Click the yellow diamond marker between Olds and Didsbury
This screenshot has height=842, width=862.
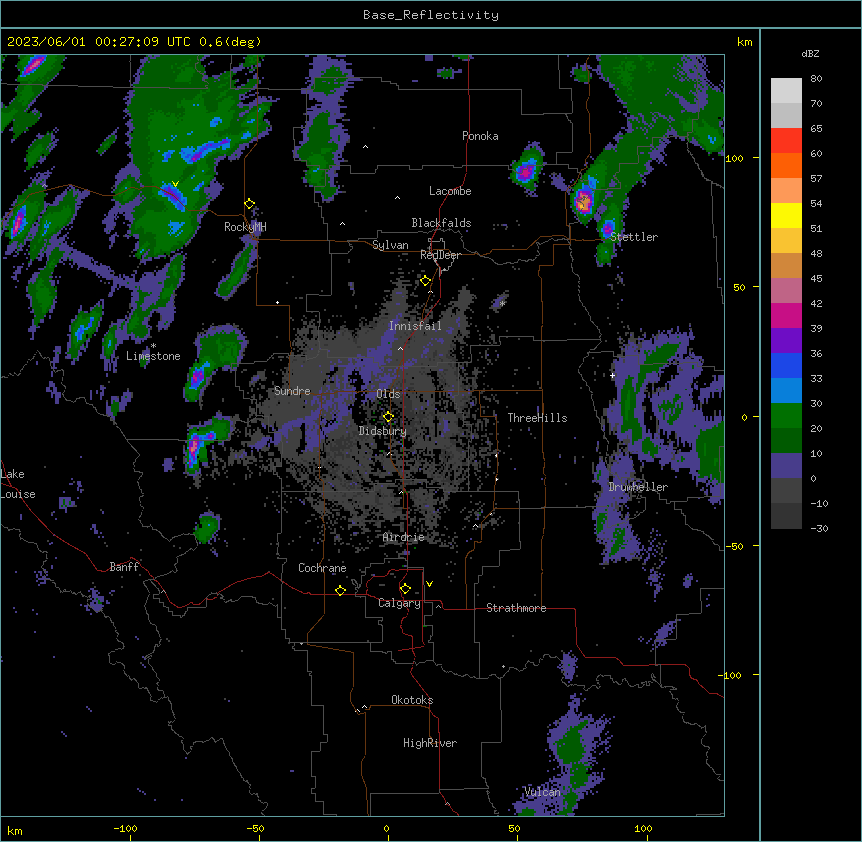coord(389,416)
